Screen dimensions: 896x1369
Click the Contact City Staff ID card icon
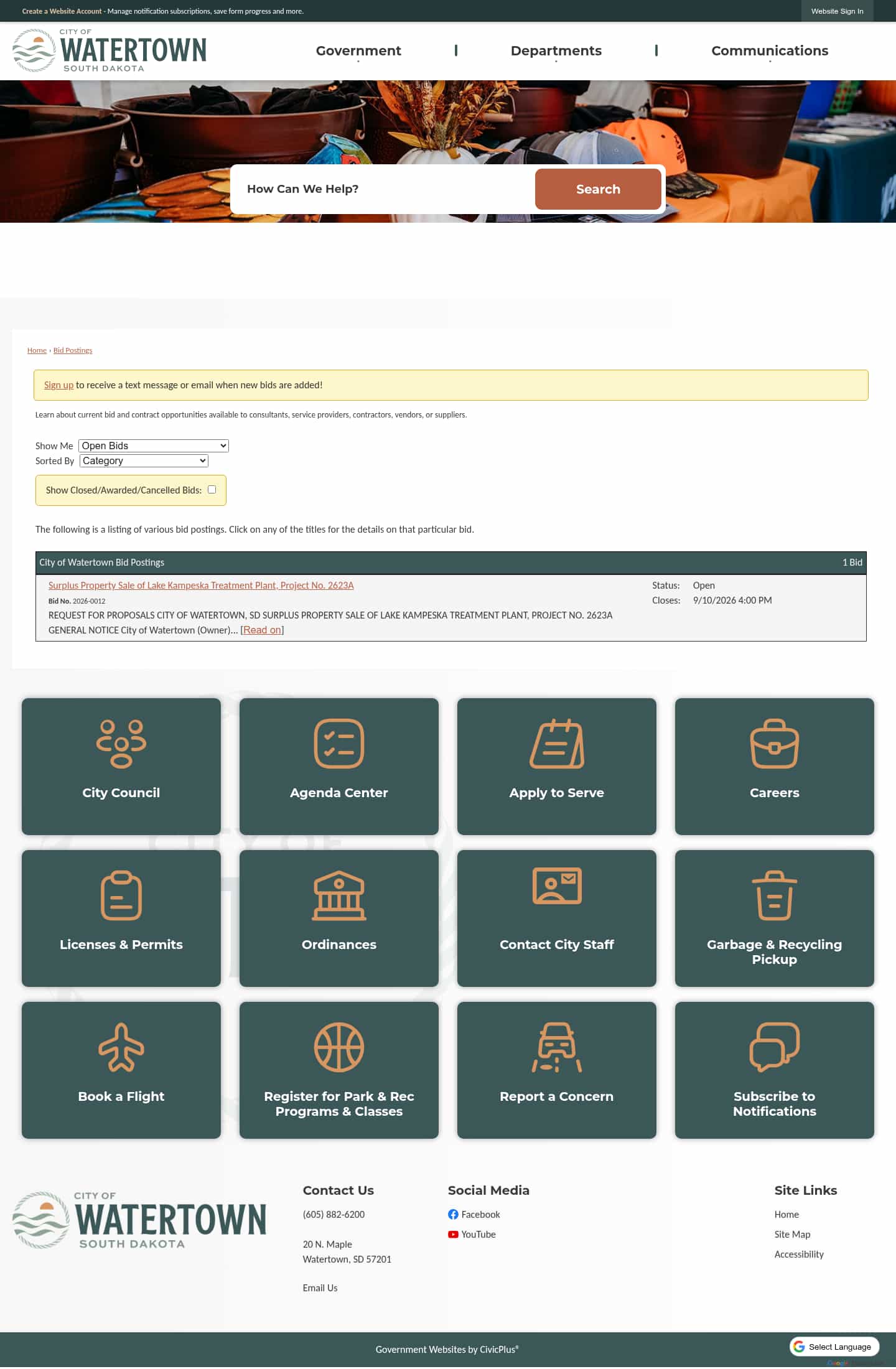point(557,885)
